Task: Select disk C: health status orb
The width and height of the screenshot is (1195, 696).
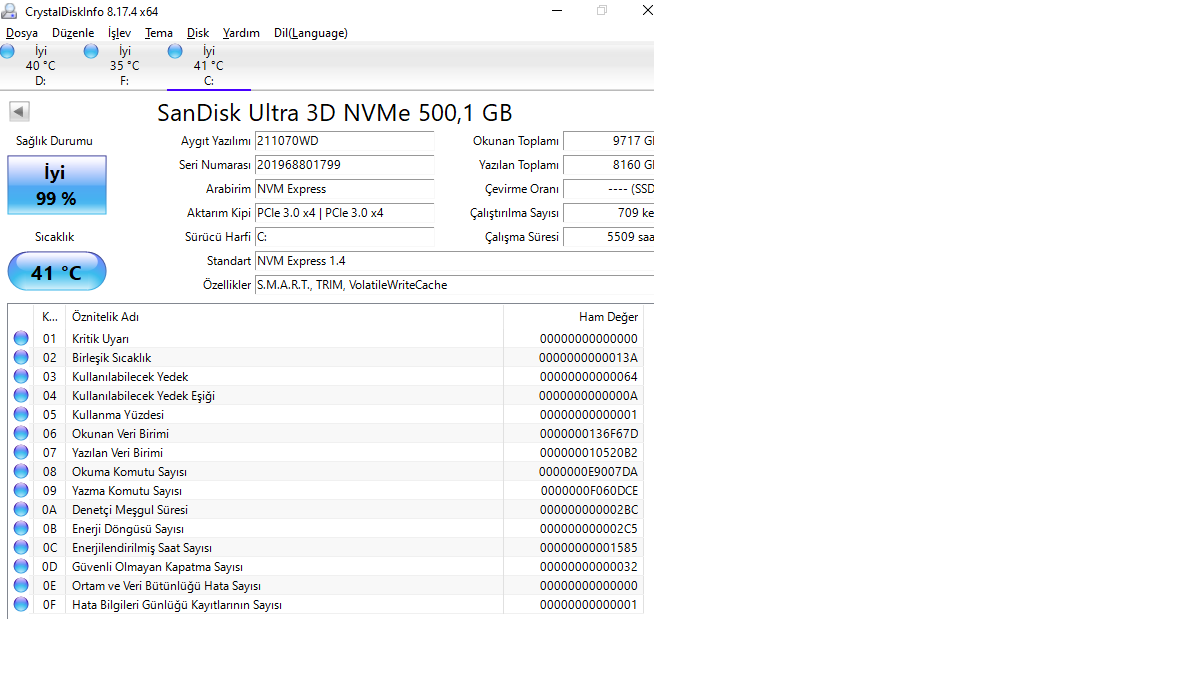Action: pos(175,51)
